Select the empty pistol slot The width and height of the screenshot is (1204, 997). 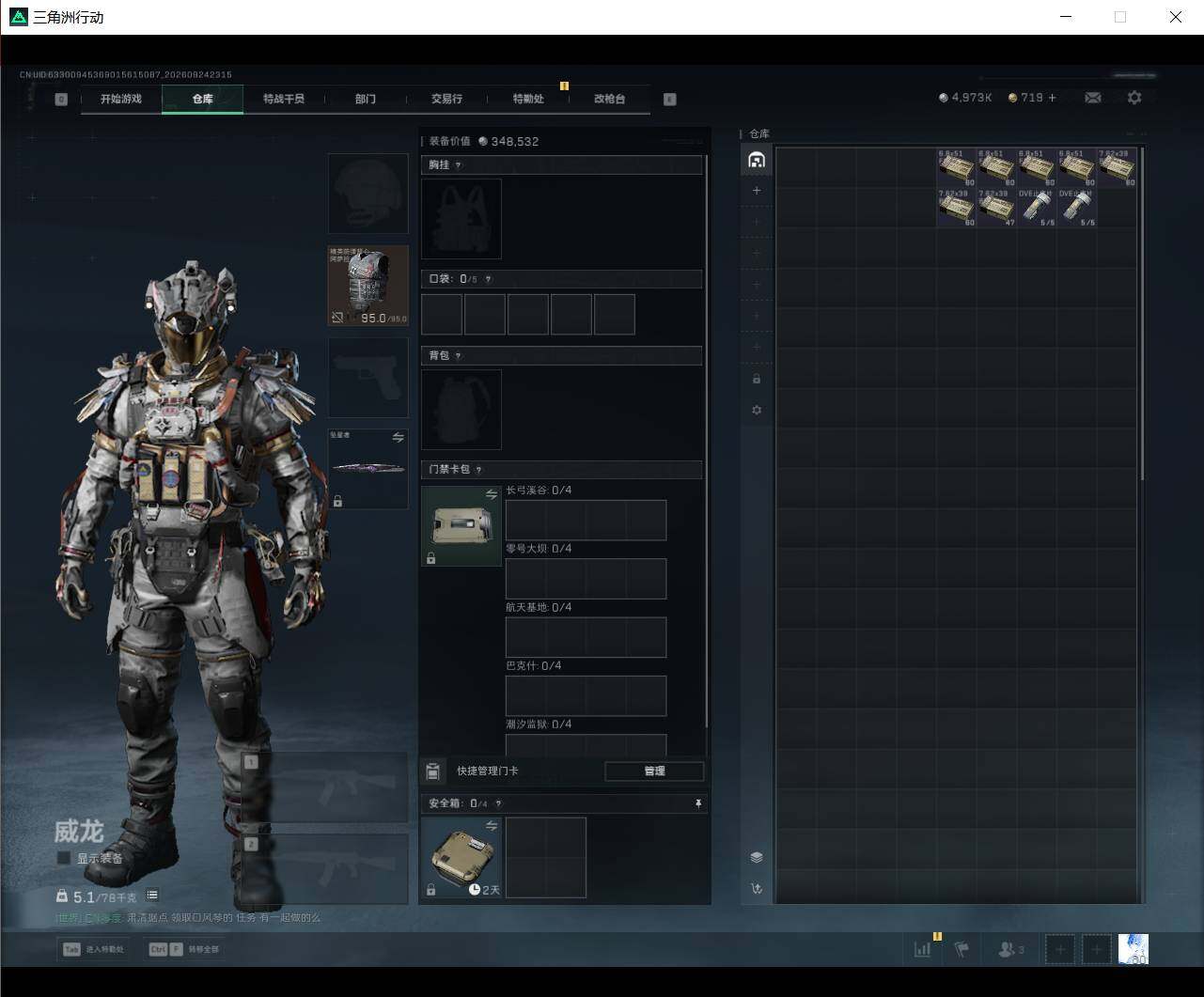pos(368,378)
